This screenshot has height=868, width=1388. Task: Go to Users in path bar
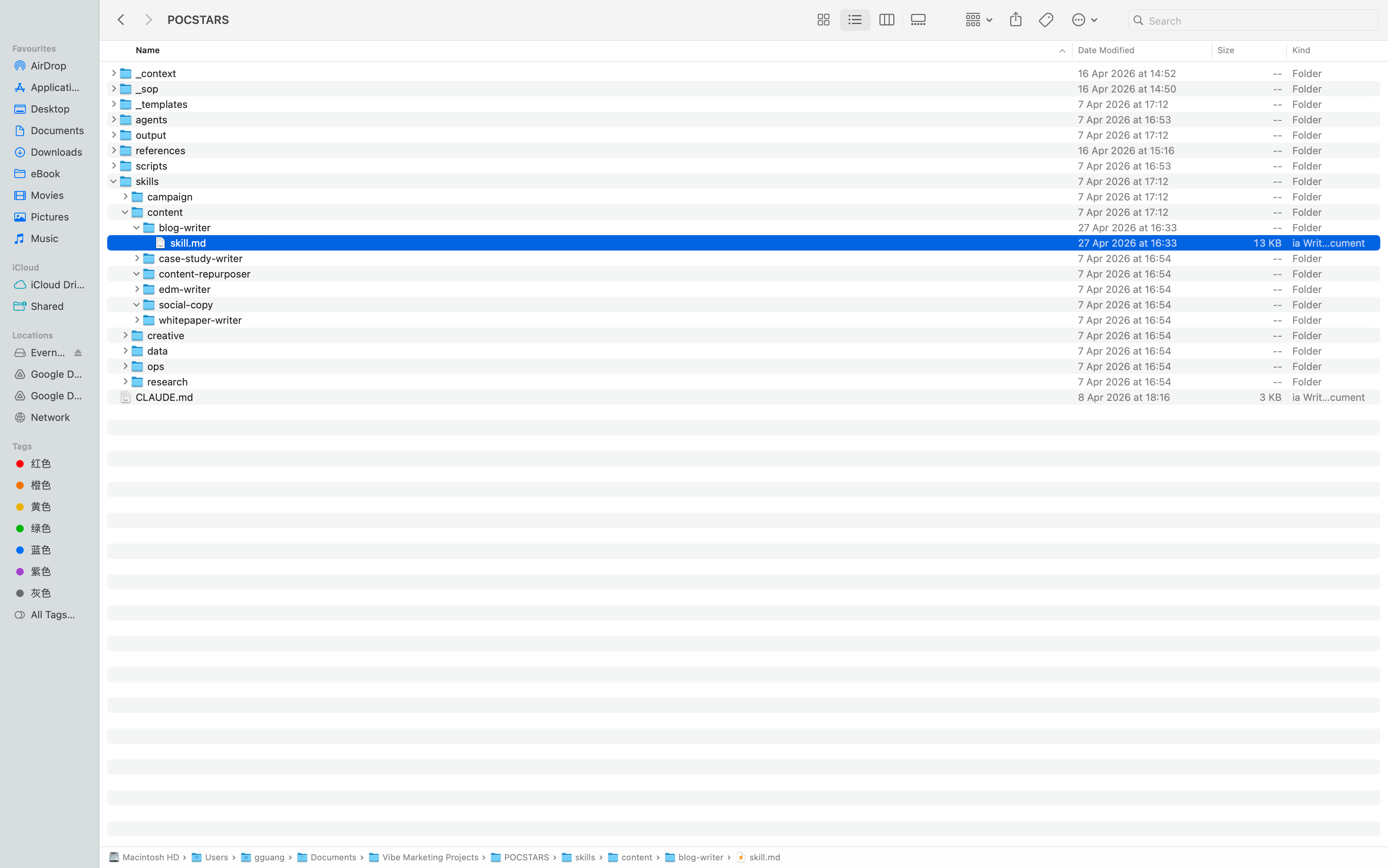pos(210,857)
